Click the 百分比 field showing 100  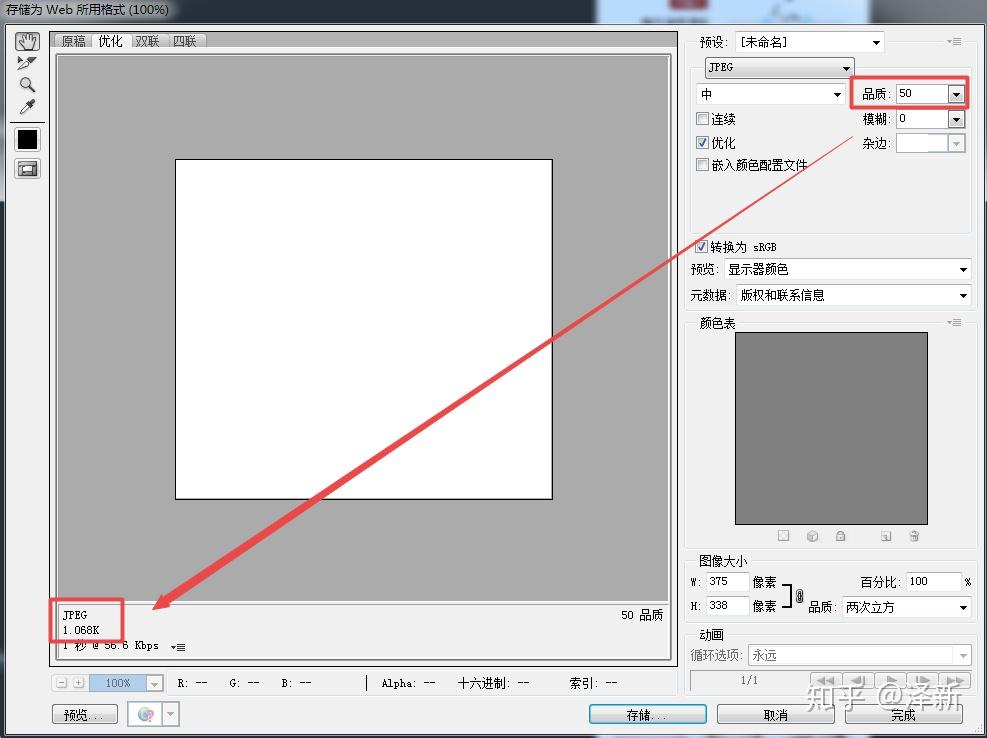point(933,582)
